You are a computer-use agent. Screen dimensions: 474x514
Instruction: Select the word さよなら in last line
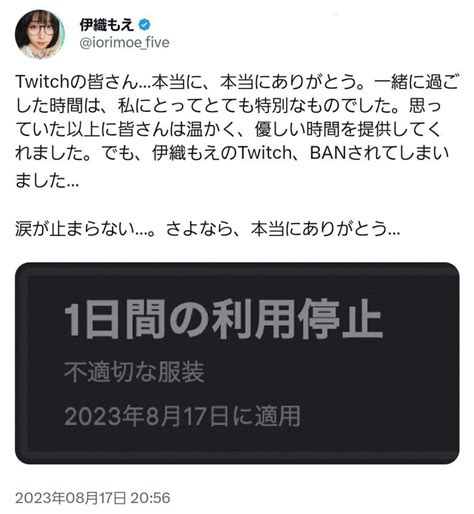pyautogui.click(x=199, y=229)
